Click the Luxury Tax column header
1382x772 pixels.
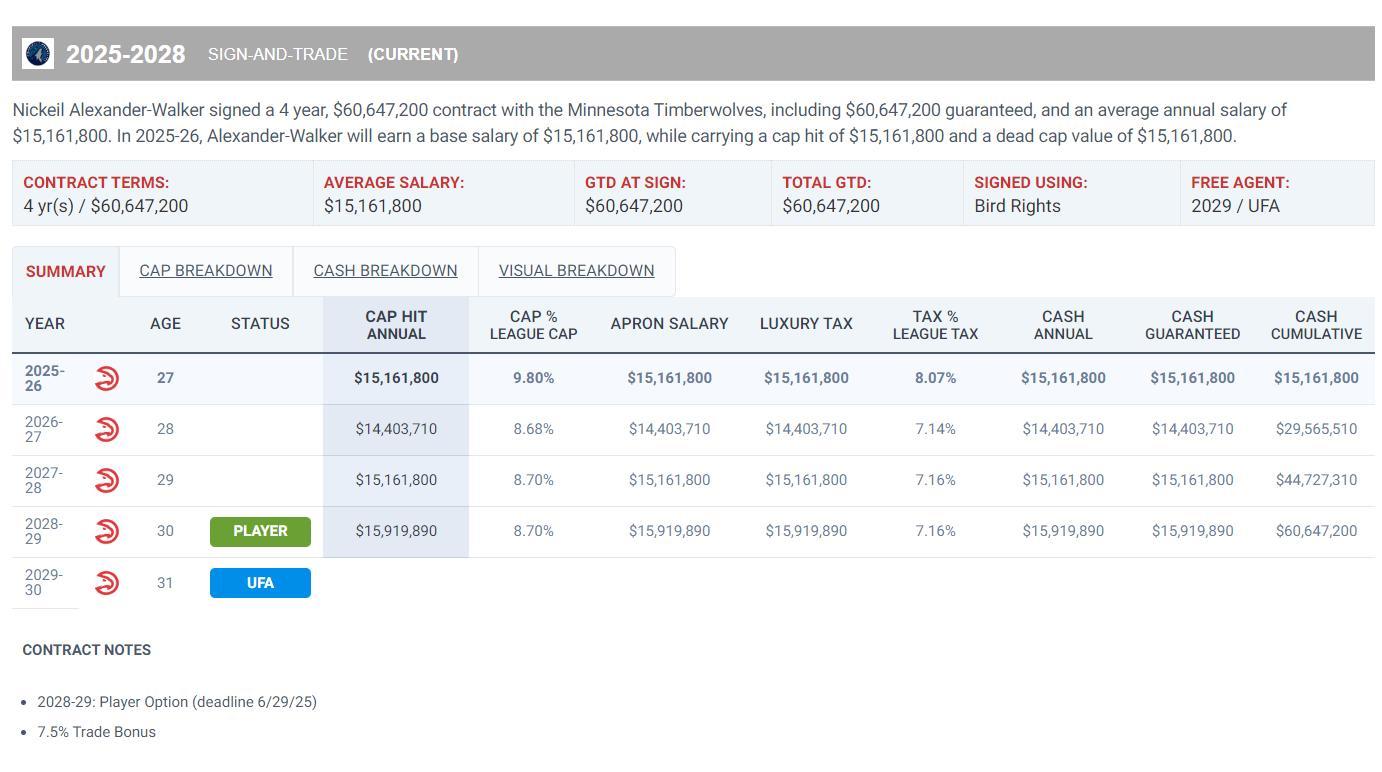click(806, 324)
